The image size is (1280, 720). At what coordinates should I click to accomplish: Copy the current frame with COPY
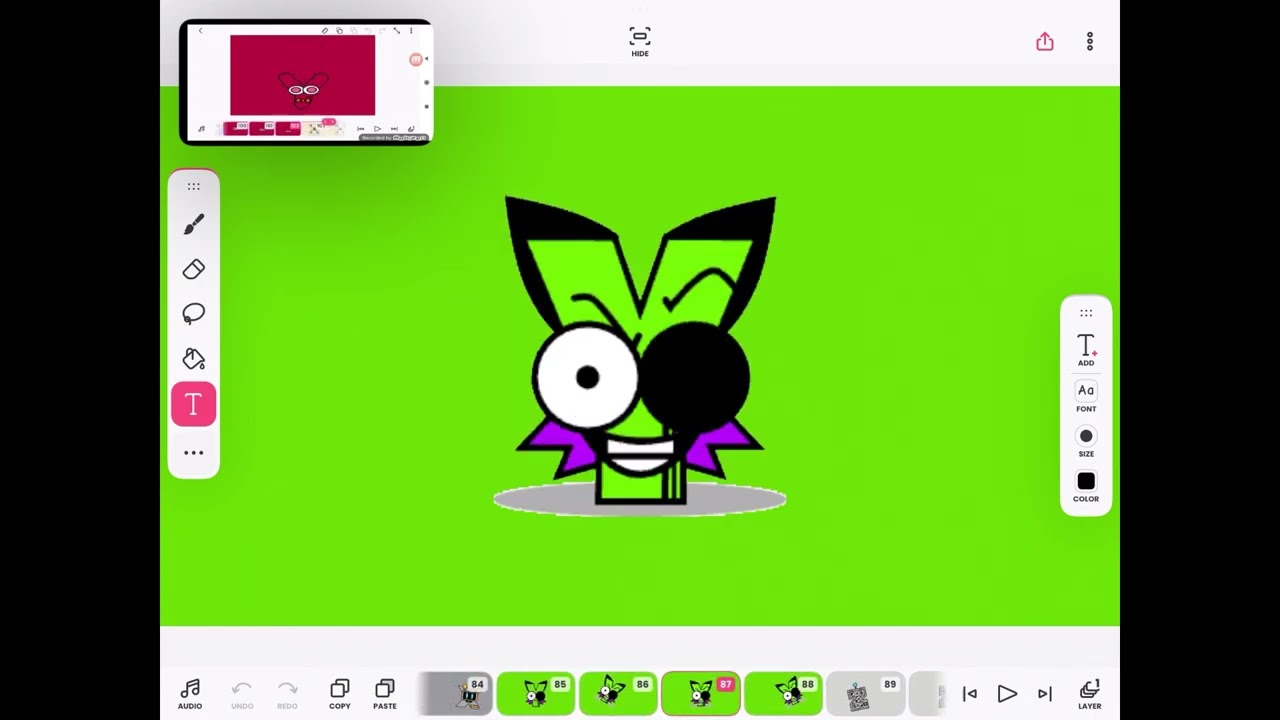(x=340, y=694)
